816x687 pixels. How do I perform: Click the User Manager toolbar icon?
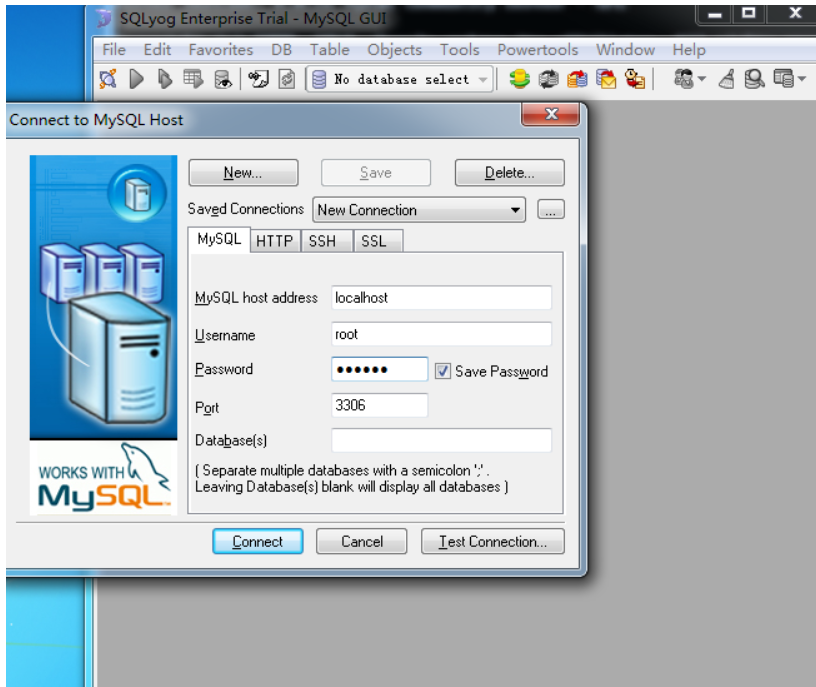coord(684,79)
